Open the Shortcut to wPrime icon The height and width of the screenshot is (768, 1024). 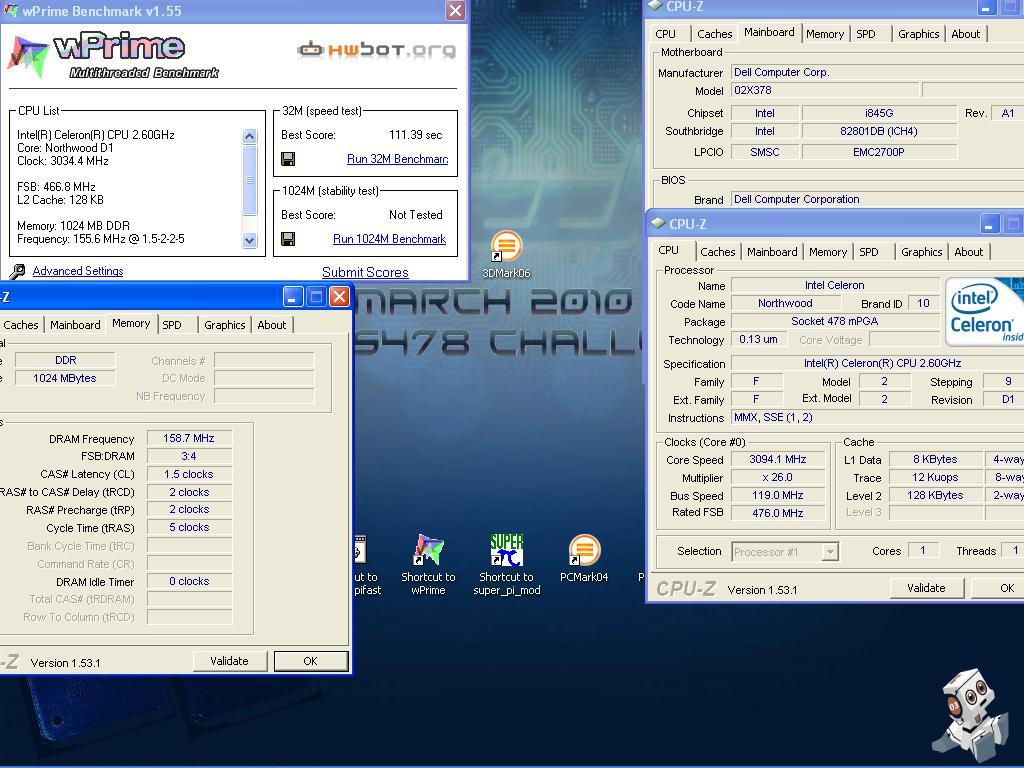click(428, 564)
